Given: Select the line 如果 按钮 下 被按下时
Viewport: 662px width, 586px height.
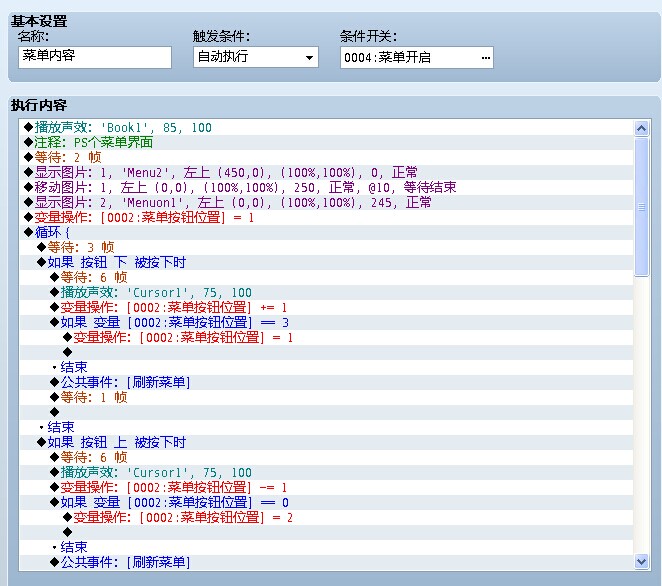Looking at the screenshot, I should click(326, 262).
